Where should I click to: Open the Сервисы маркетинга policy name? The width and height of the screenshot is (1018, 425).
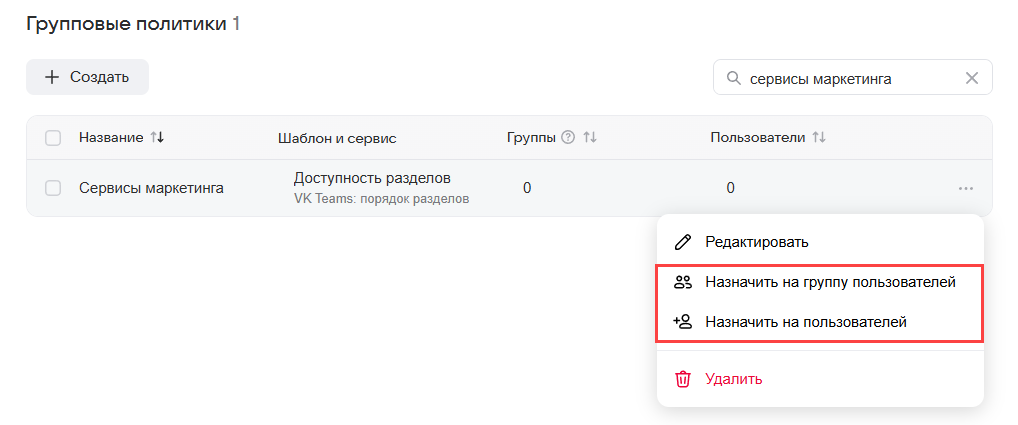tap(151, 188)
